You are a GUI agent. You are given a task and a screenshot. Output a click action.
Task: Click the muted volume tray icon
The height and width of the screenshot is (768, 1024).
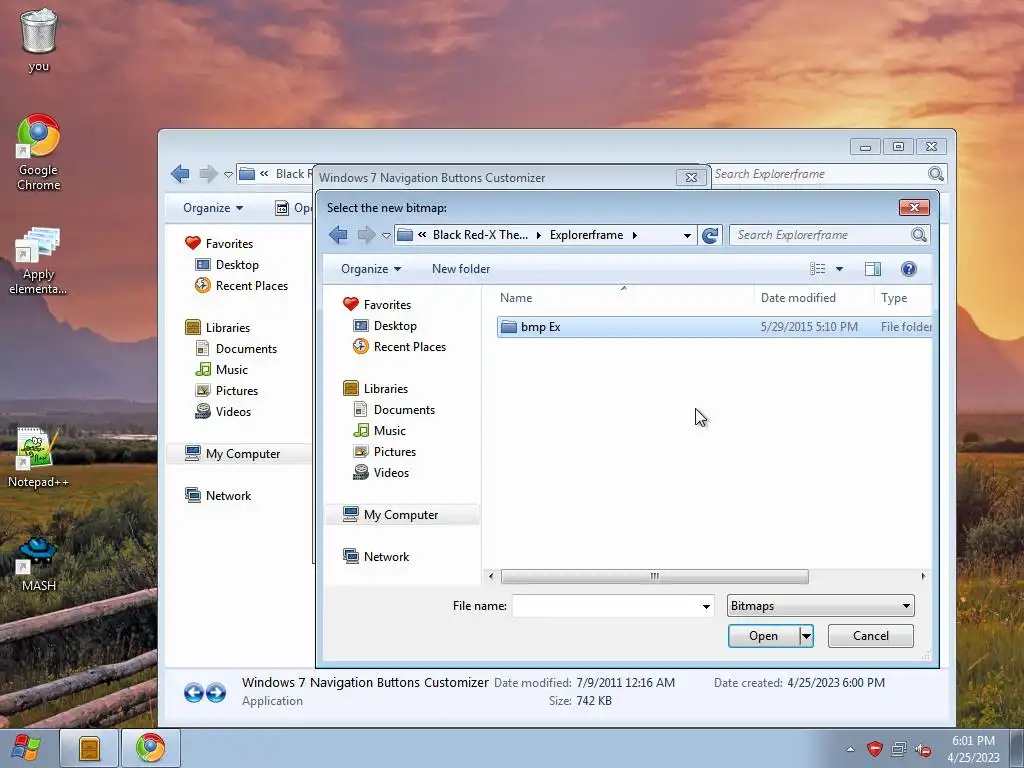pyautogui.click(x=923, y=749)
